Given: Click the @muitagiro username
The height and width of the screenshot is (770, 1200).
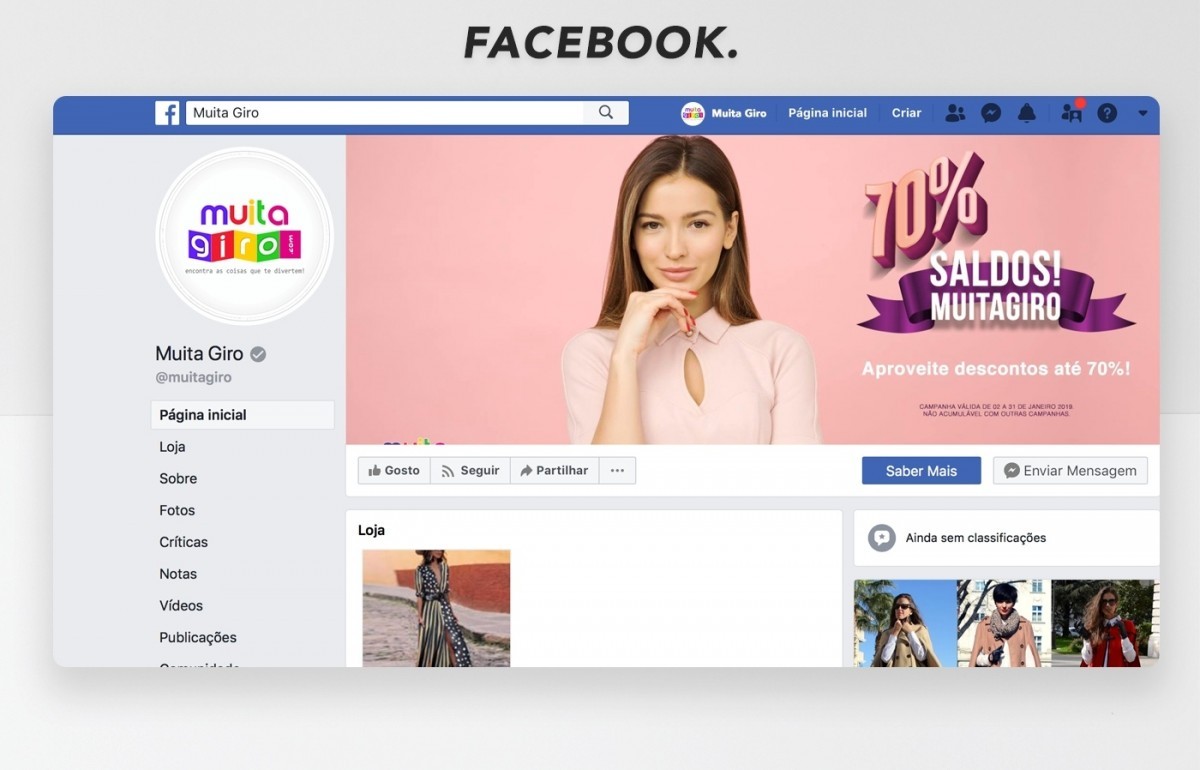Looking at the screenshot, I should [x=194, y=378].
